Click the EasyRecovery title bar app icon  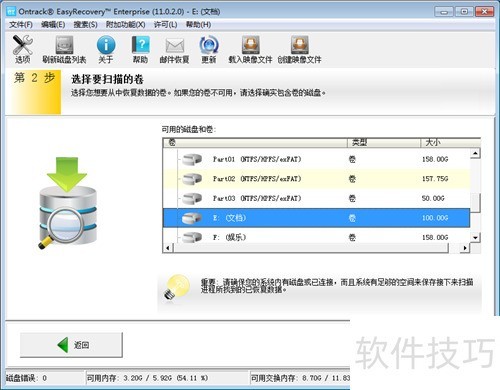[11, 11]
